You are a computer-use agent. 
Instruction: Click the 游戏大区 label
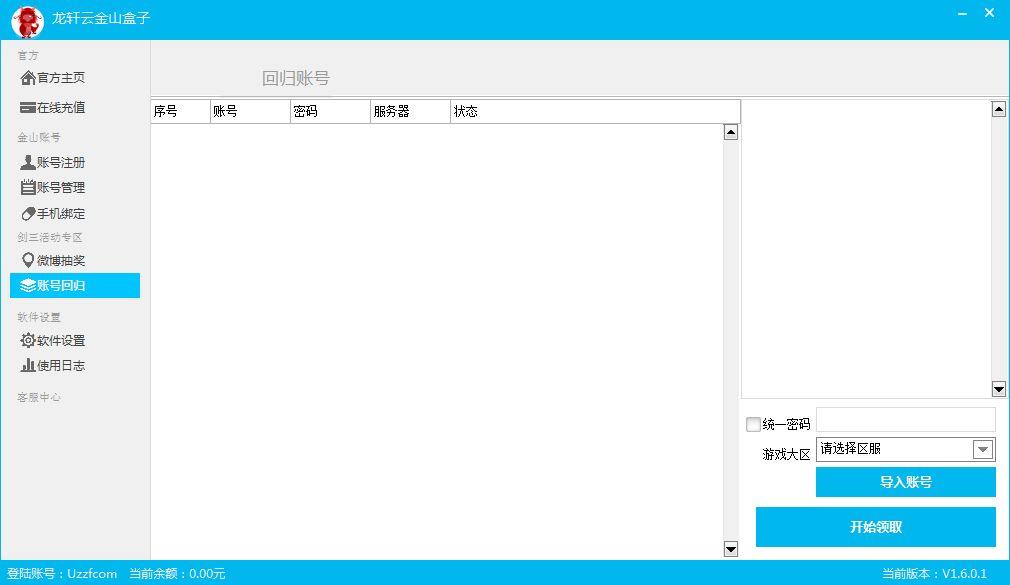(x=786, y=454)
